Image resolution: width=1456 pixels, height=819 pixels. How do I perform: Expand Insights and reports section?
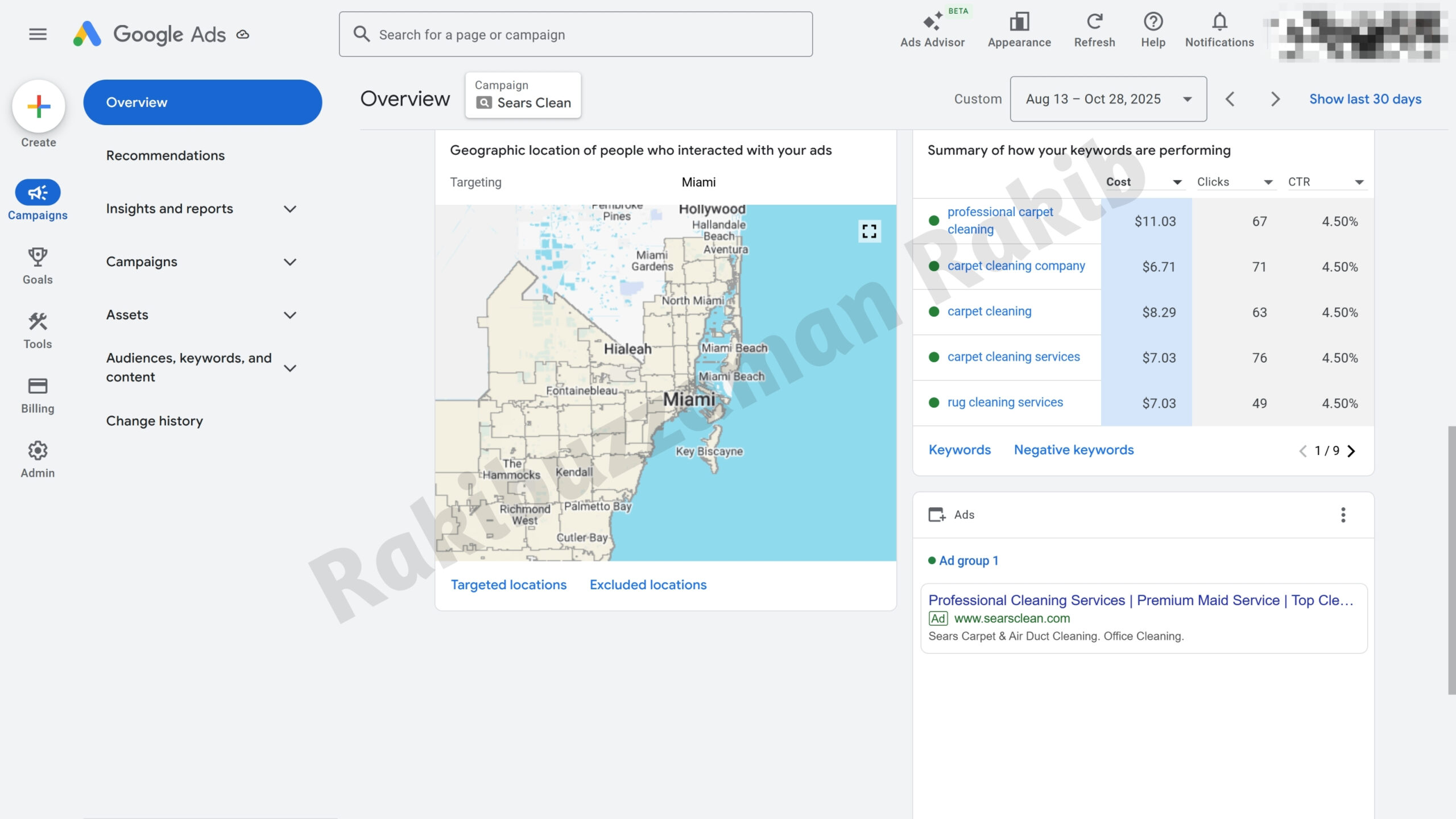(x=290, y=209)
